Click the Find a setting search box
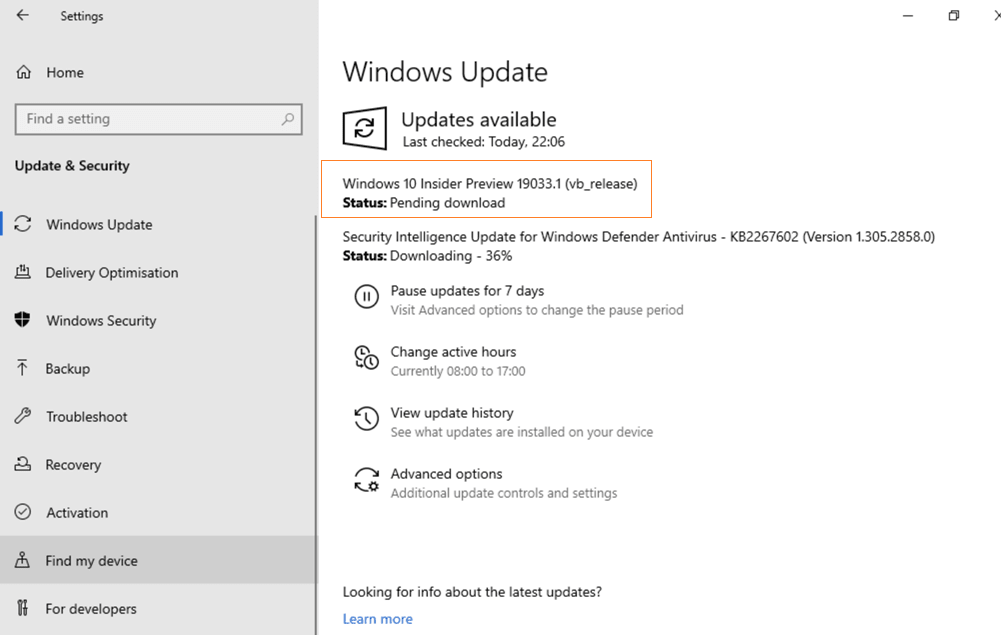The width and height of the screenshot is (1001, 635). click(x=158, y=119)
